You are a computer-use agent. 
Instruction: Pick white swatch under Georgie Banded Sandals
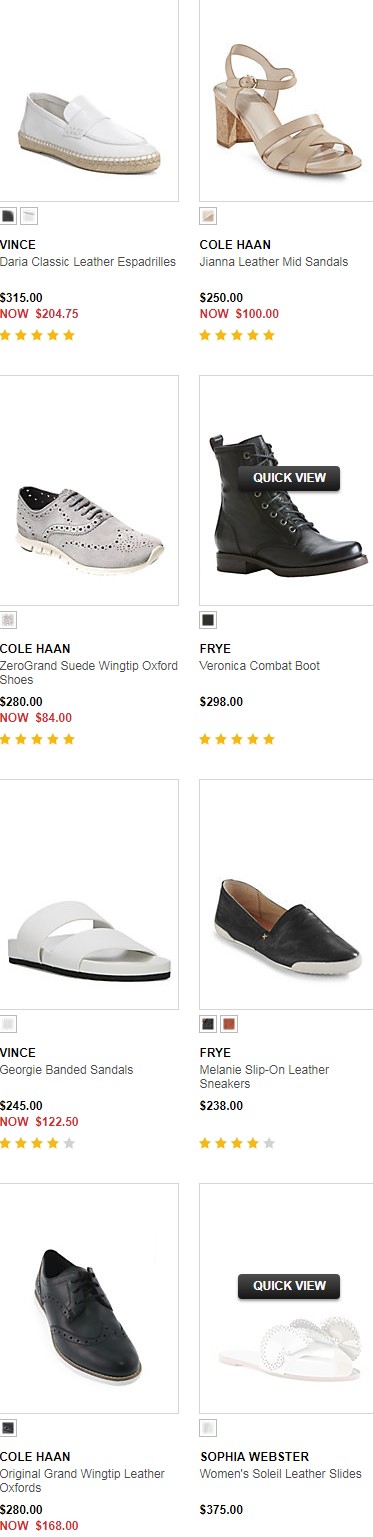(8, 1024)
